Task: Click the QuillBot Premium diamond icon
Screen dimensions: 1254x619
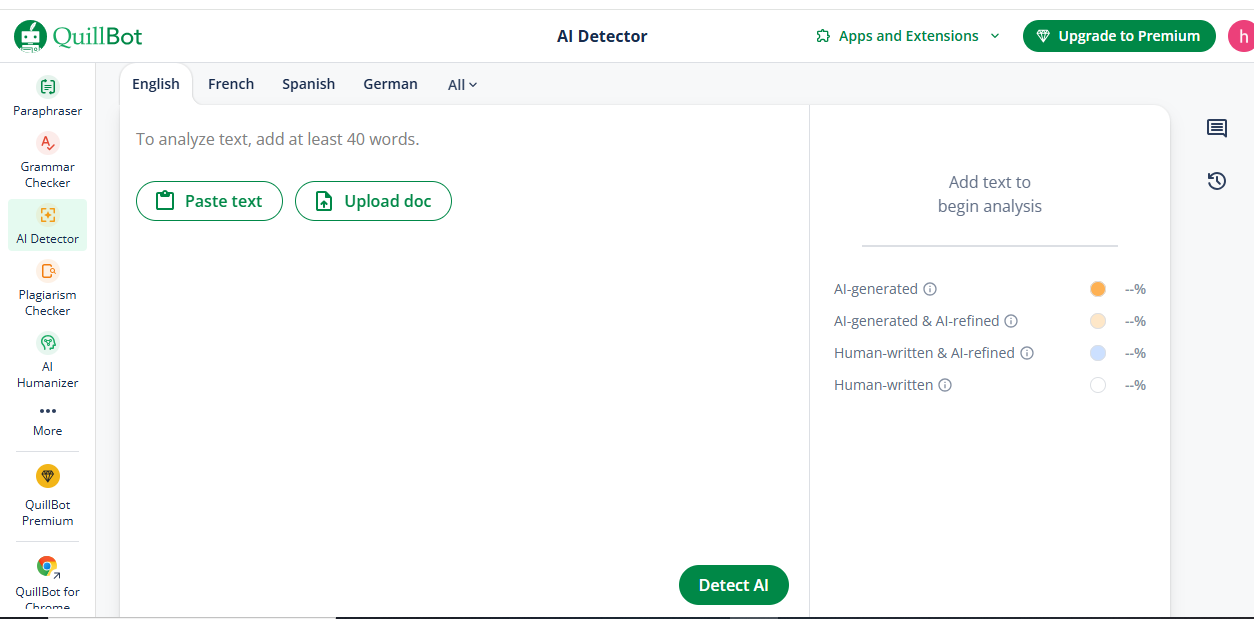Action: pyautogui.click(x=47, y=476)
